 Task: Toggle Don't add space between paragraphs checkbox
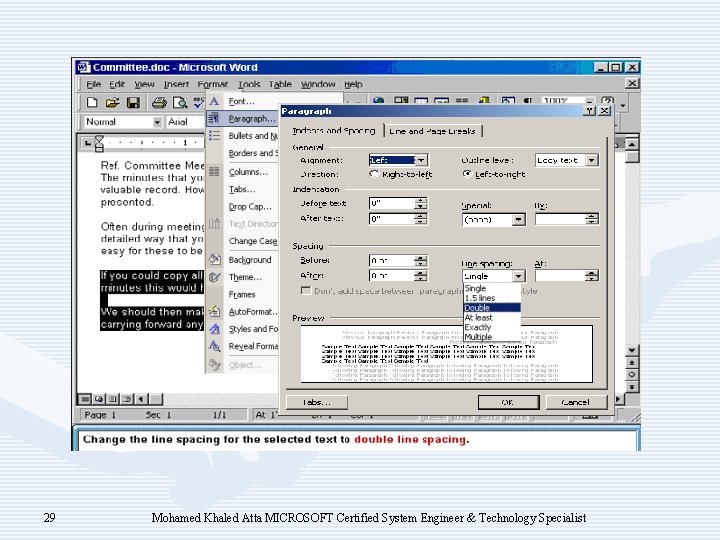click(305, 291)
